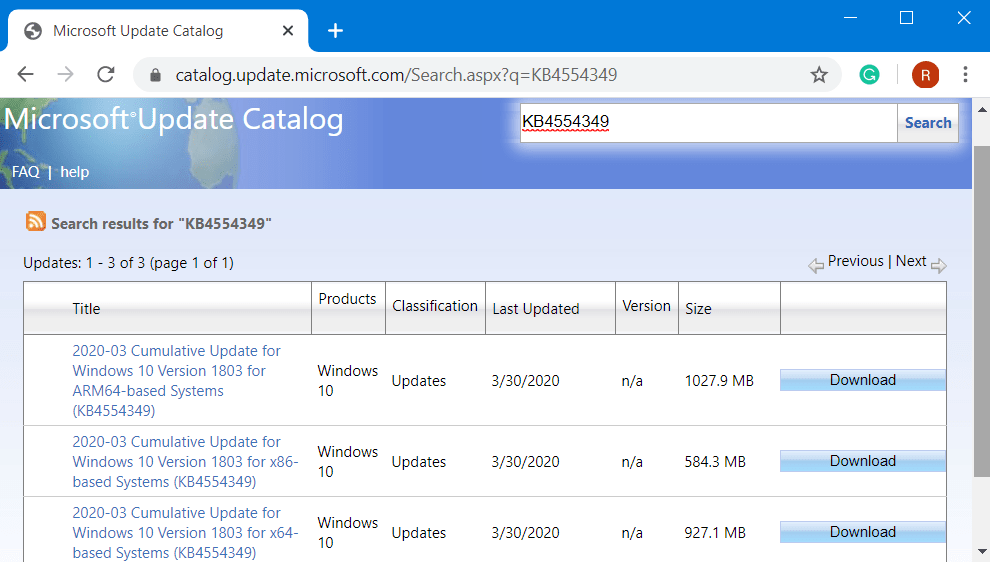Sort by Last Updated column header
Image resolution: width=990 pixels, height=562 pixels.
(536, 309)
